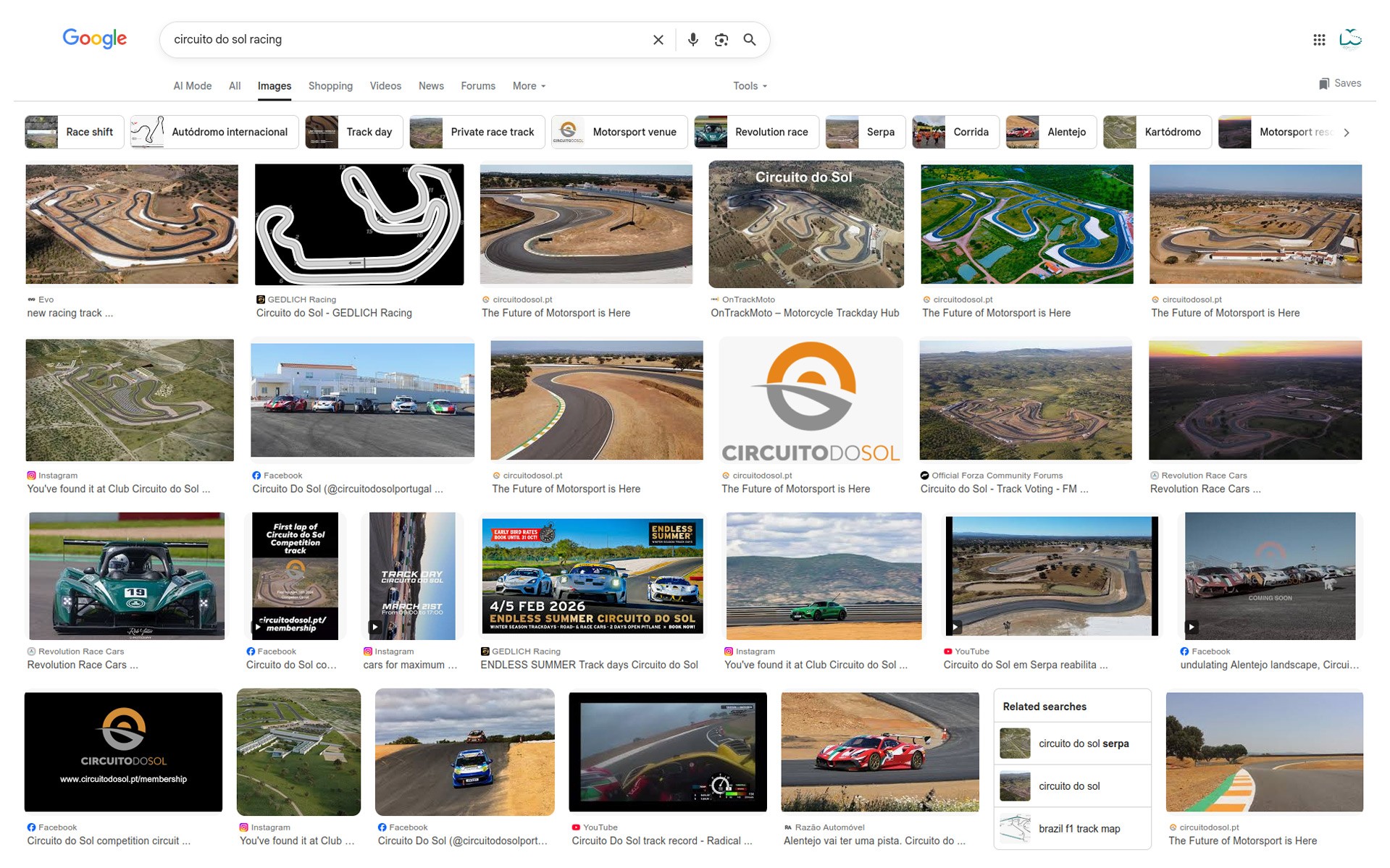Filter by the Serpa chip
This screenshot has height=868, width=1390.
pyautogui.click(x=865, y=132)
